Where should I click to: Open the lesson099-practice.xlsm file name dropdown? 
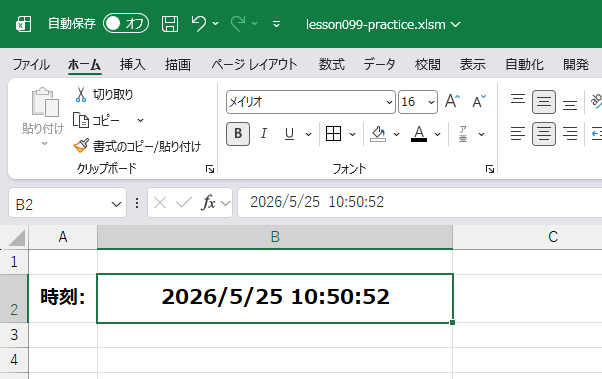click(x=456, y=25)
